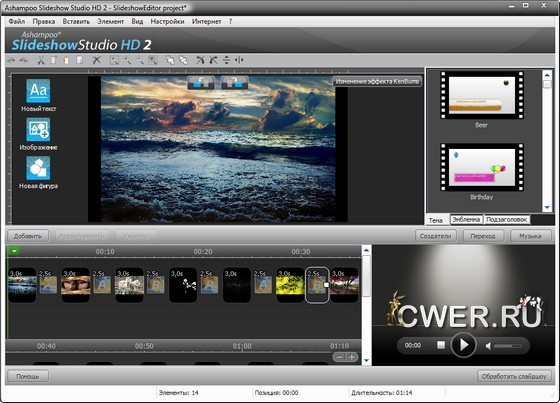Select the eyes close-up slide in the timeline
Screen dimensions: 560x403
point(75,285)
